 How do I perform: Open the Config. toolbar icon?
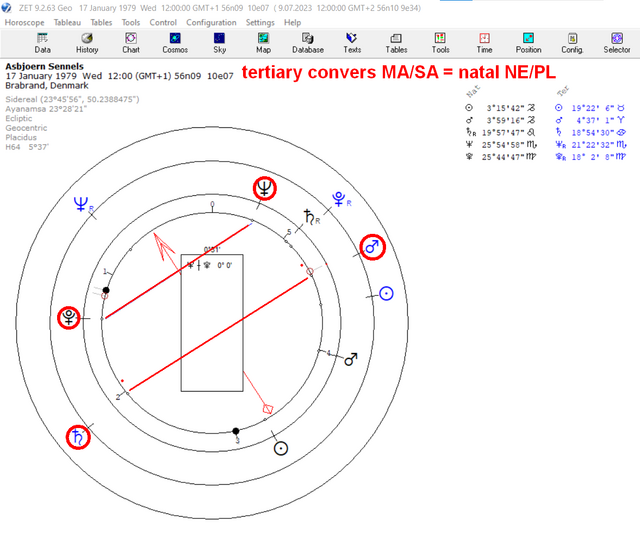click(x=572, y=43)
